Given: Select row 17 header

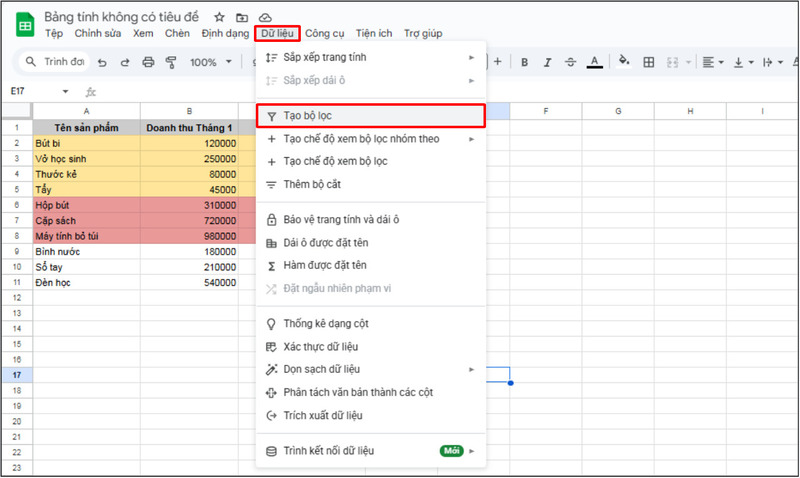Looking at the screenshot, I should click(x=17, y=375).
